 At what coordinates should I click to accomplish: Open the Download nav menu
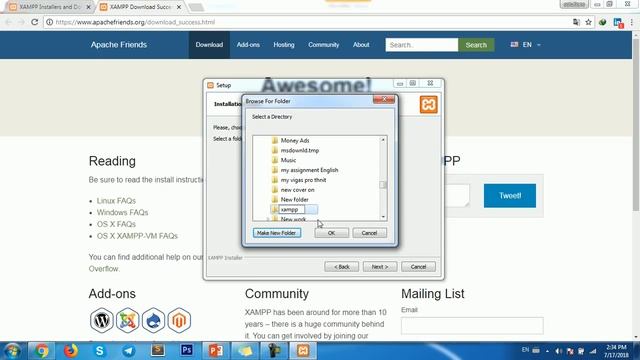pos(209,45)
